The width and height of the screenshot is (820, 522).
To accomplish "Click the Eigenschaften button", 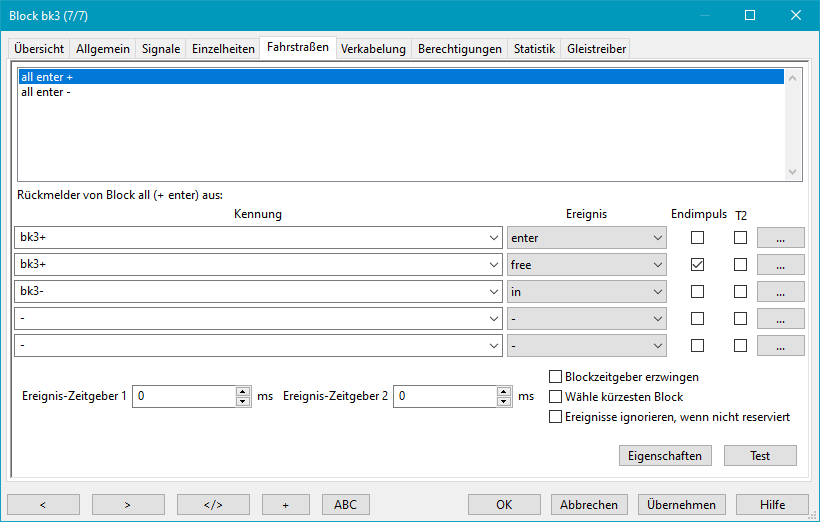I will click(665, 456).
